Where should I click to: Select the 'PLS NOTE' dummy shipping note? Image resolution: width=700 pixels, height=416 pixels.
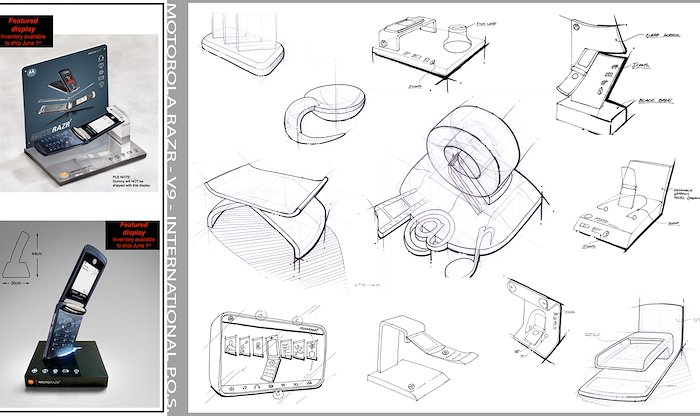click(131, 181)
